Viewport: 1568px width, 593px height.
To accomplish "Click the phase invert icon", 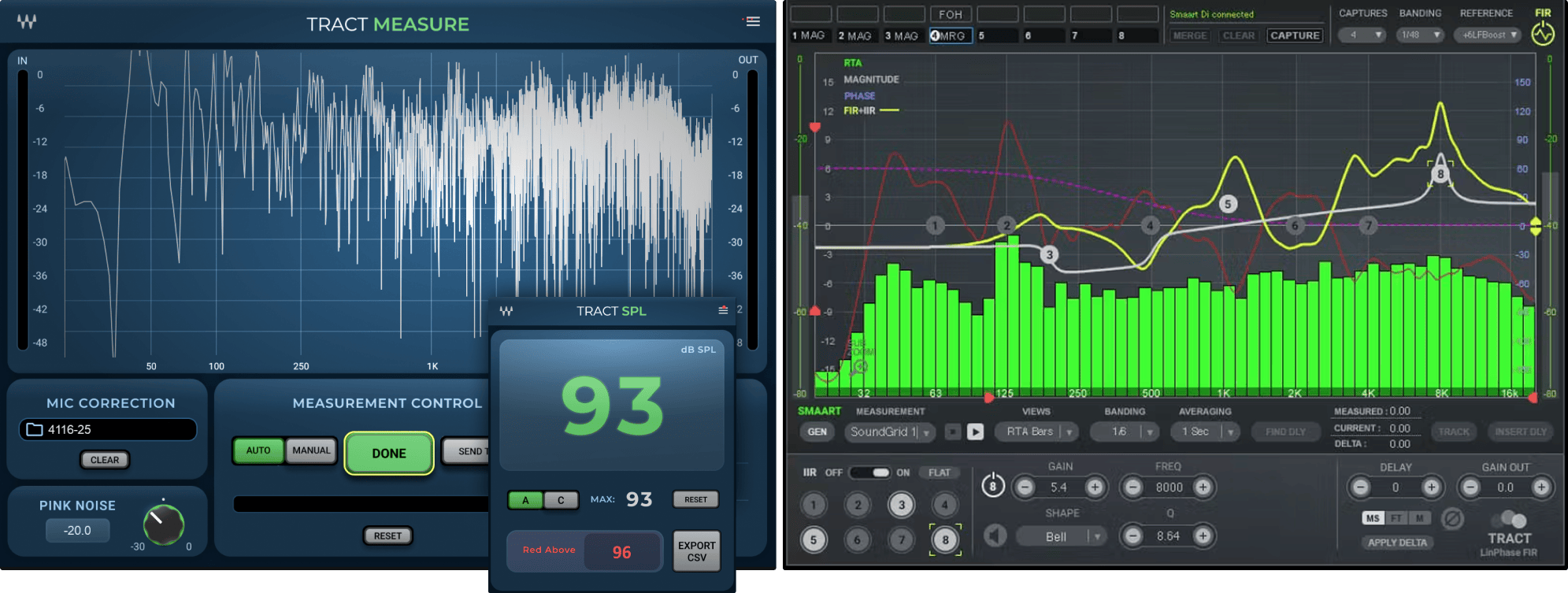I will tap(1453, 518).
